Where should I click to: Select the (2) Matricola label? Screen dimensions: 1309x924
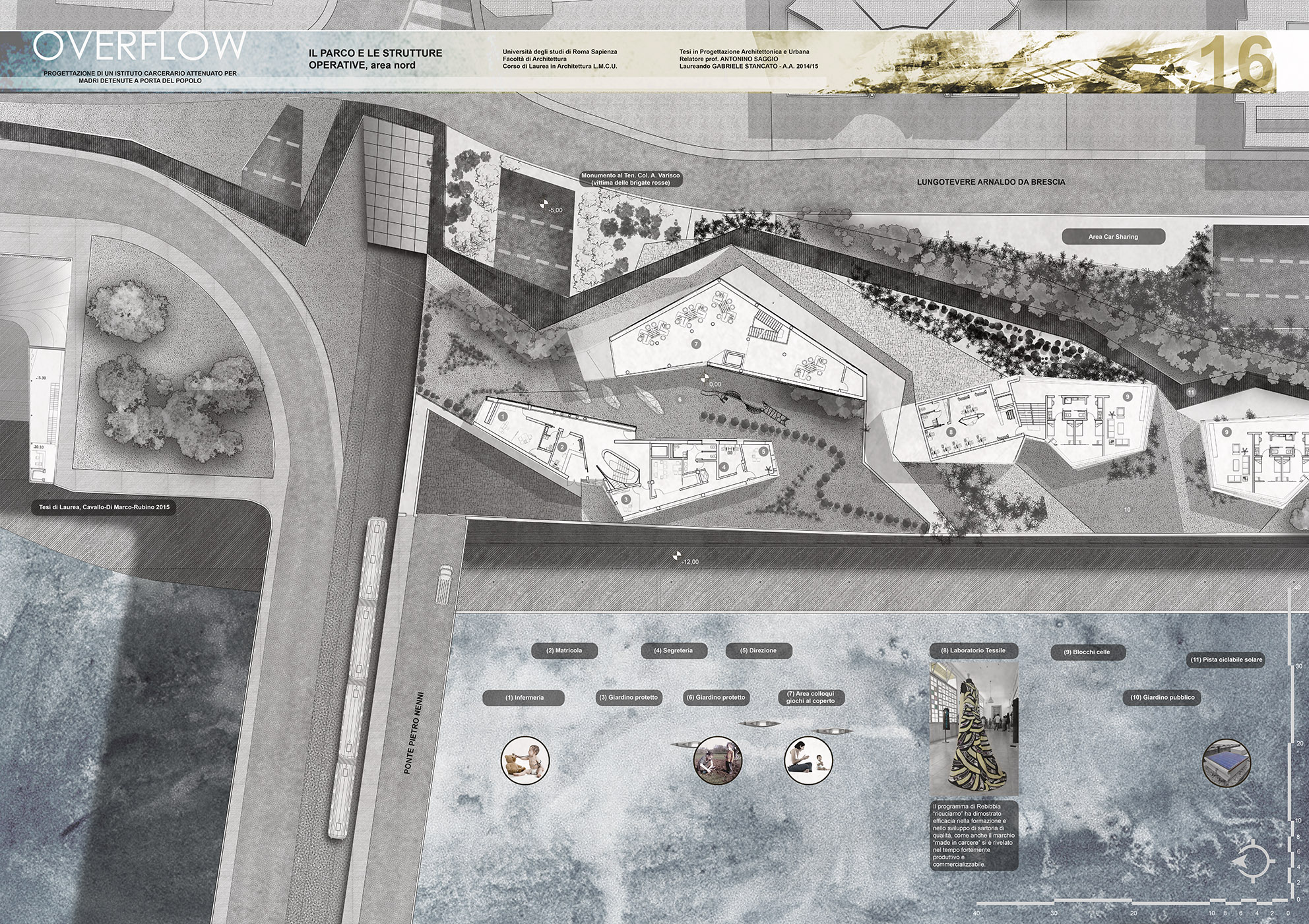pyautogui.click(x=564, y=651)
